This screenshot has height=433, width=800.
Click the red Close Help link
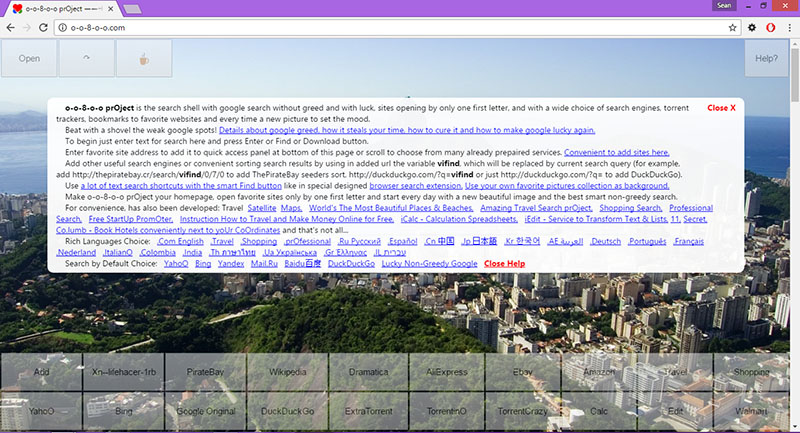click(x=504, y=264)
